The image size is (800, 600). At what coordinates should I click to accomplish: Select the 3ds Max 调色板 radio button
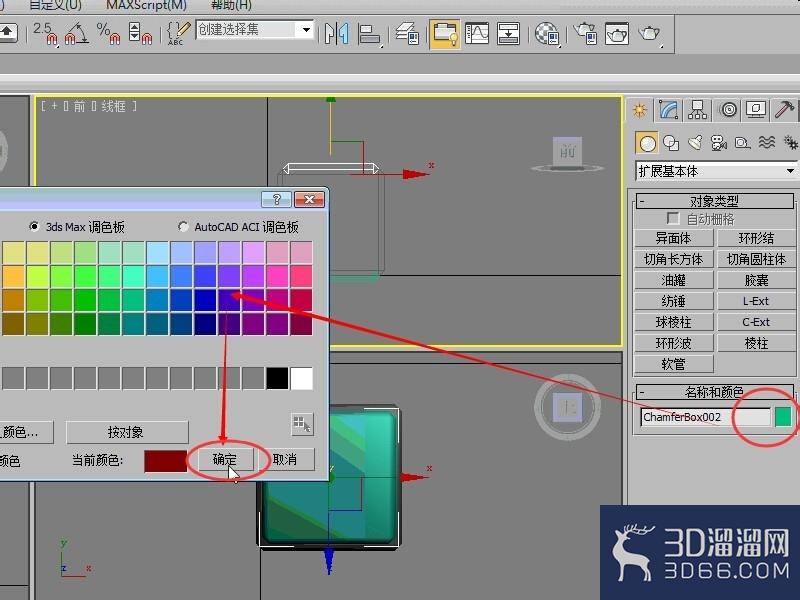click(x=34, y=227)
